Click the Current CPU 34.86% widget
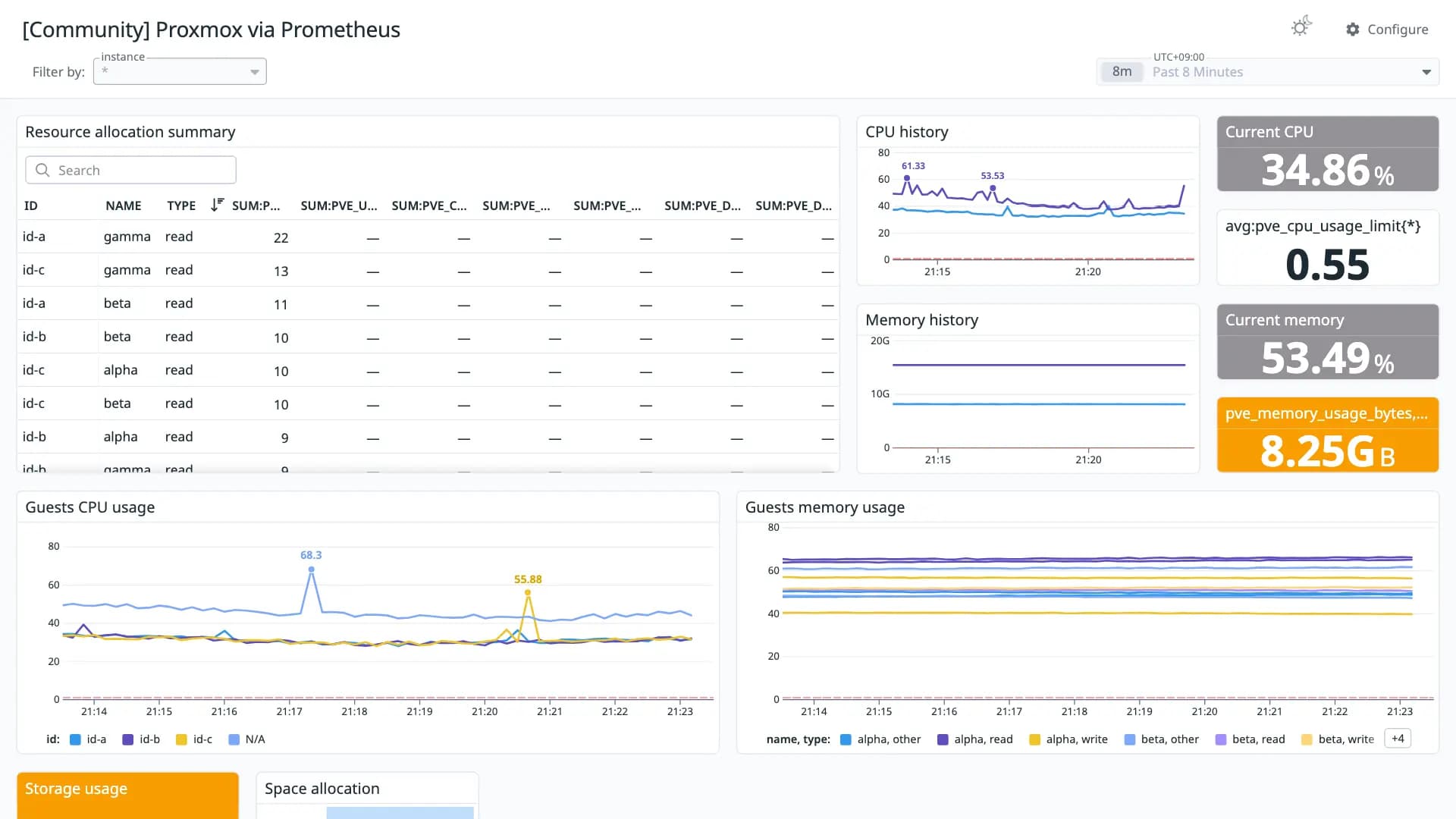1456x819 pixels. (1328, 153)
